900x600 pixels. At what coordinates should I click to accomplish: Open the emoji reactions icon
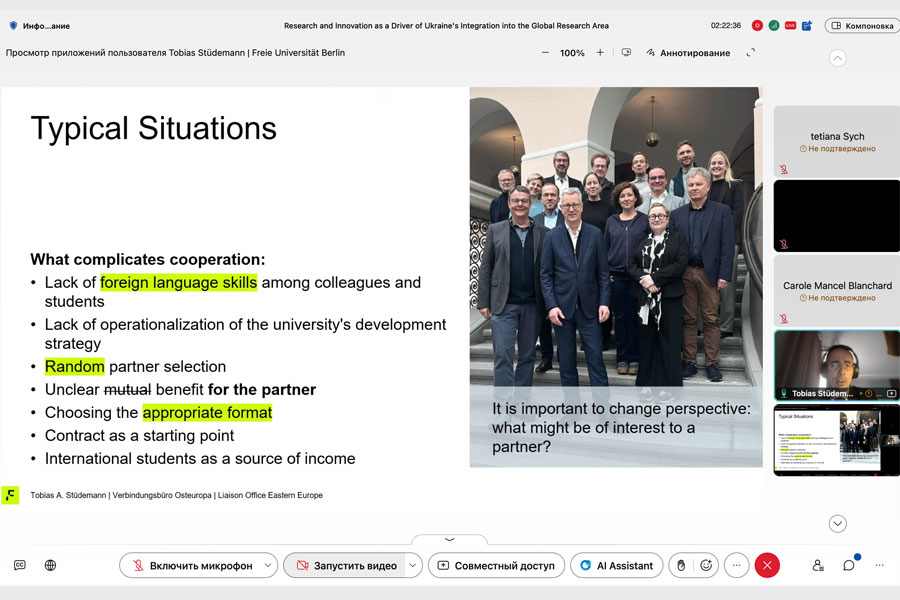pyautogui.click(x=706, y=565)
